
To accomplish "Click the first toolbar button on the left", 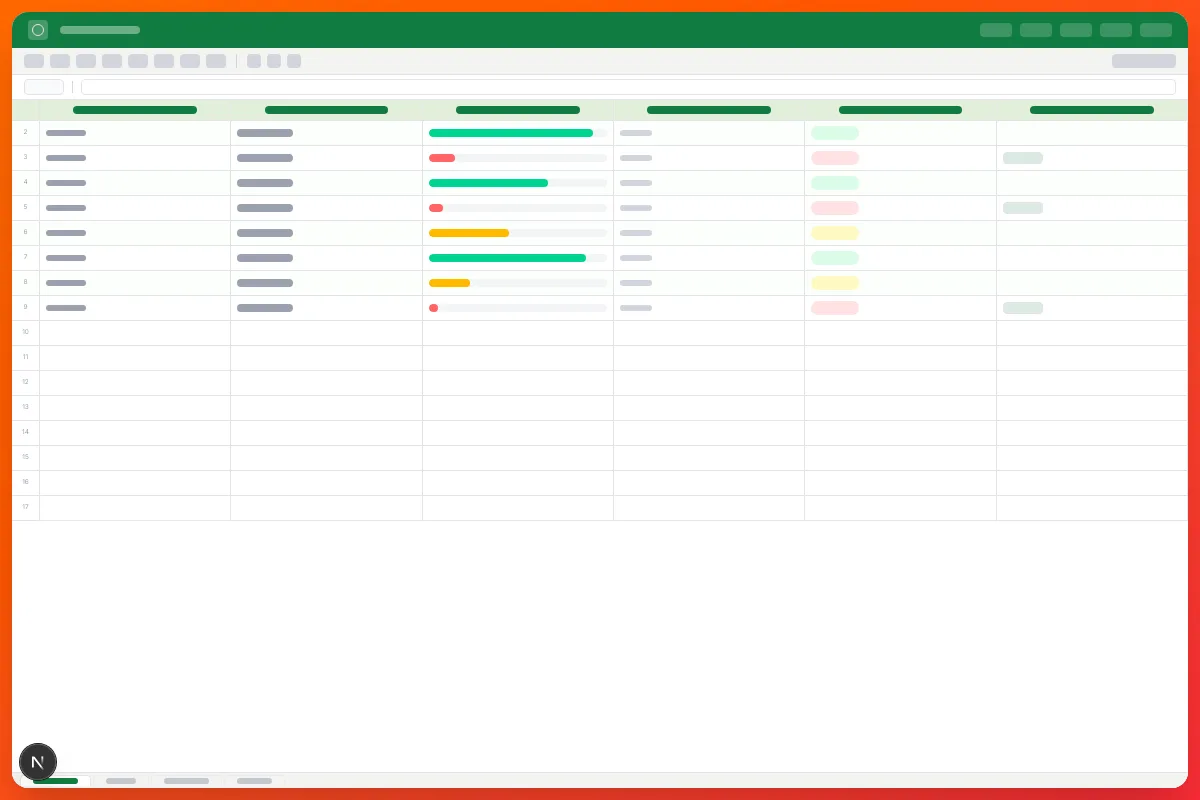I will (x=34, y=61).
